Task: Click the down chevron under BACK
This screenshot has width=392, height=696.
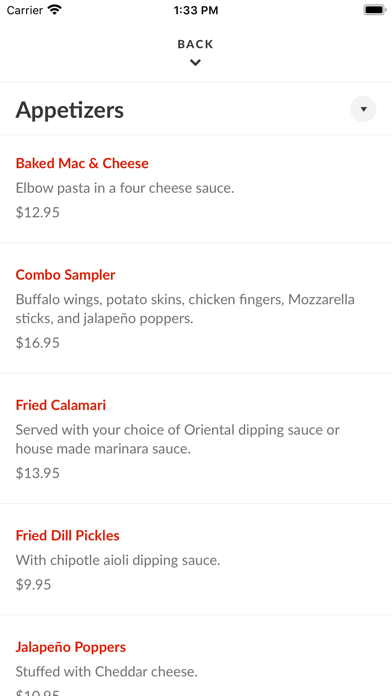Action: pyautogui.click(x=195, y=63)
